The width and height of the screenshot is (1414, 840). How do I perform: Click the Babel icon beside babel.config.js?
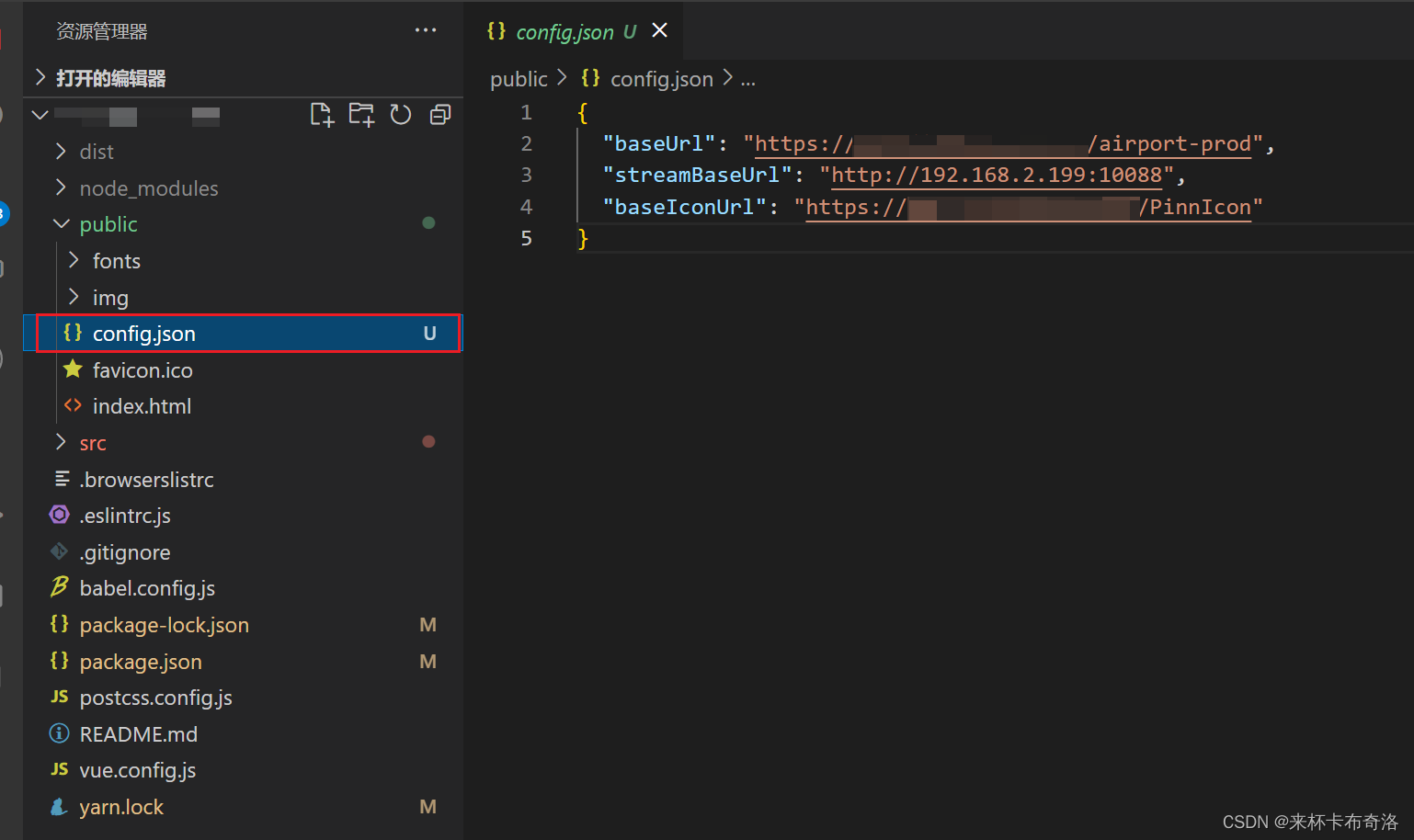coord(60,586)
